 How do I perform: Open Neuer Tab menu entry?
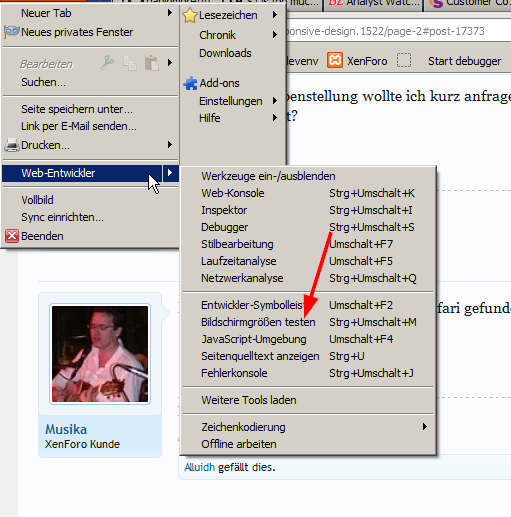click(x=90, y=13)
